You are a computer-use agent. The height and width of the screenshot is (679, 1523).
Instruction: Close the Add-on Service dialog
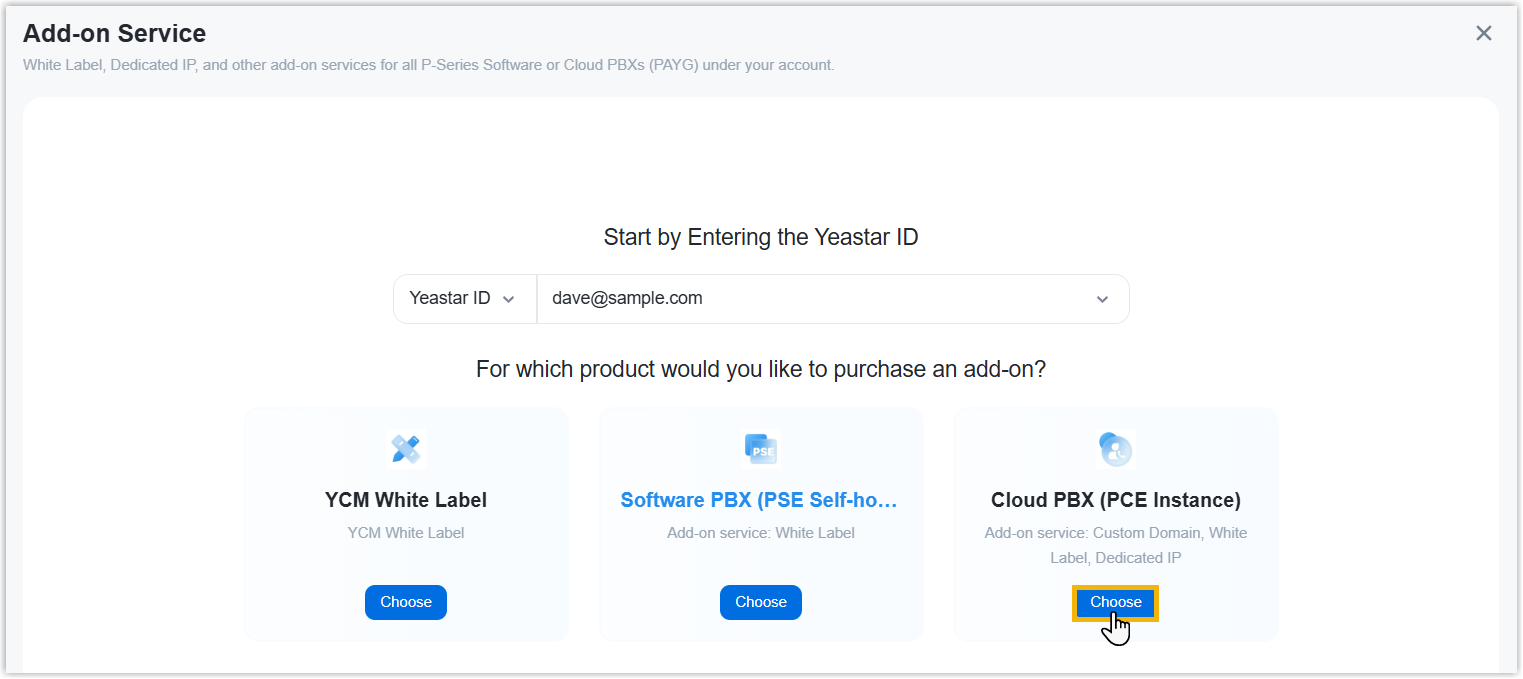click(x=1483, y=33)
